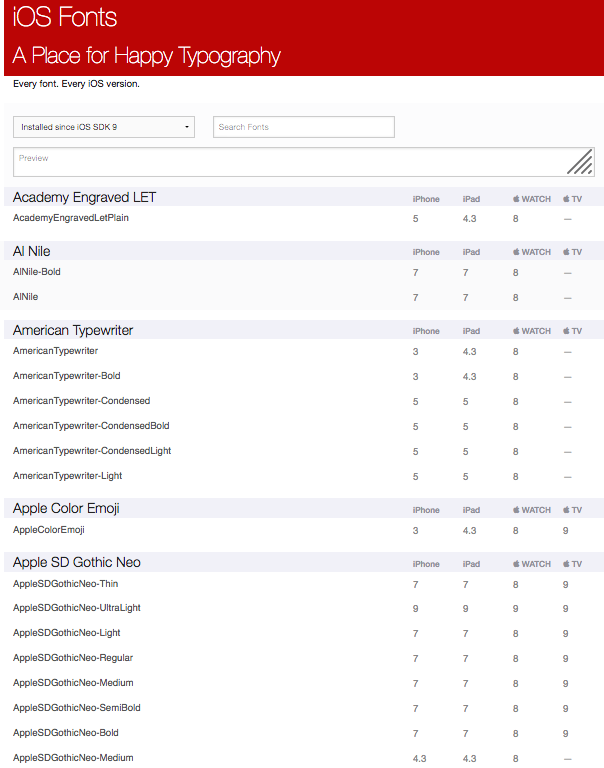Pick the AmericanTypewriter font name
The image size is (604, 768).
[55, 351]
